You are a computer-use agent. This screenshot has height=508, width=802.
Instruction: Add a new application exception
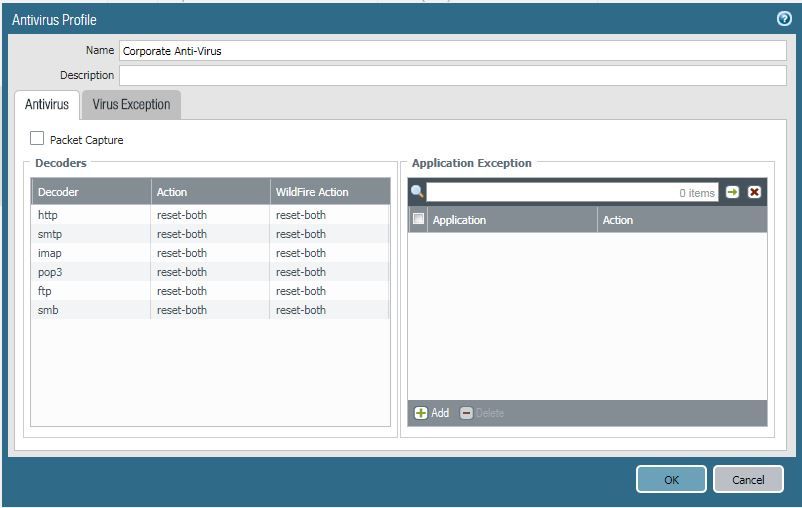click(x=432, y=413)
